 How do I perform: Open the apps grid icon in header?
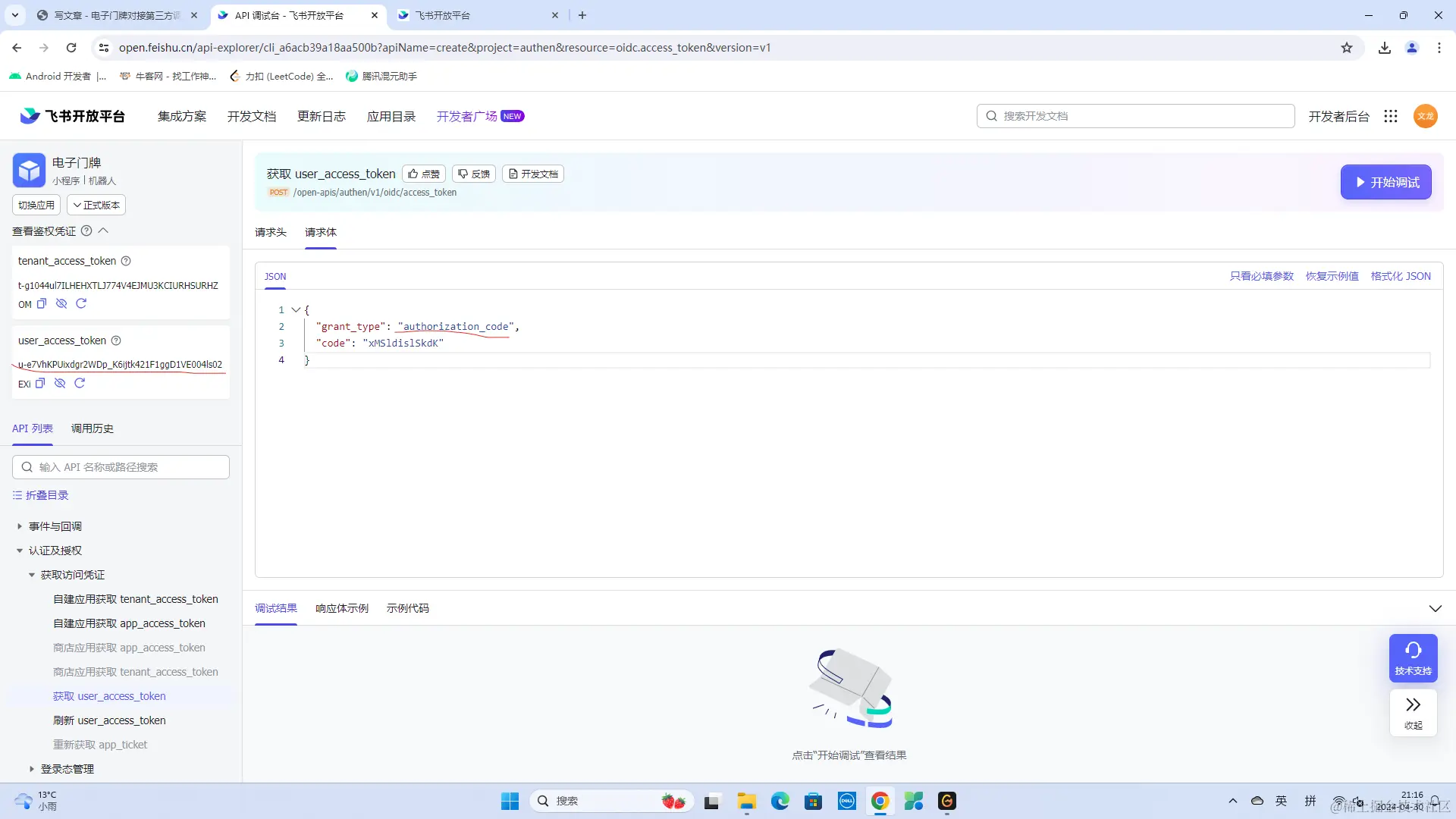pyautogui.click(x=1390, y=116)
